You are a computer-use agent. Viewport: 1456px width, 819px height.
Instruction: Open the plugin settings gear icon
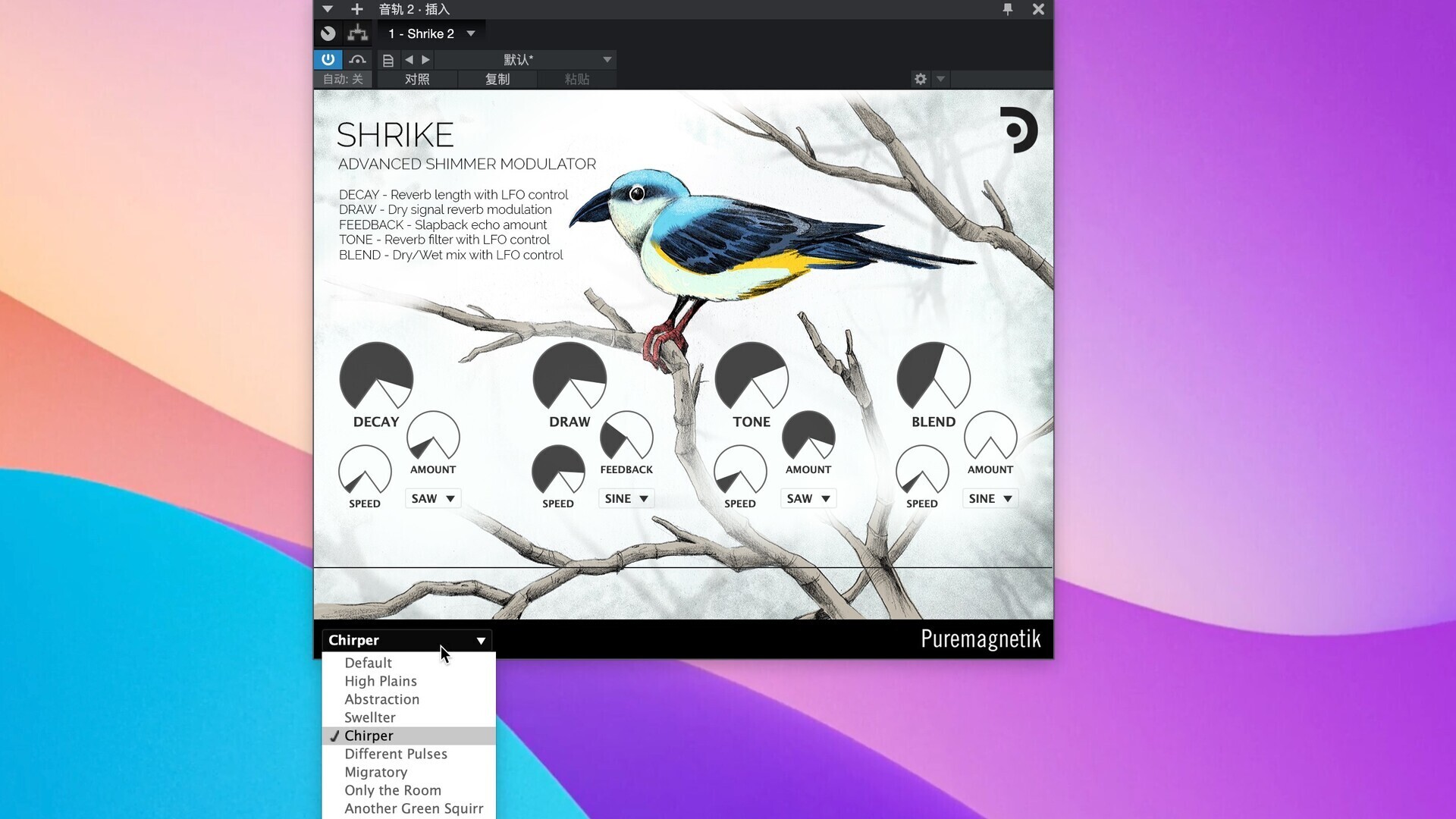(921, 79)
